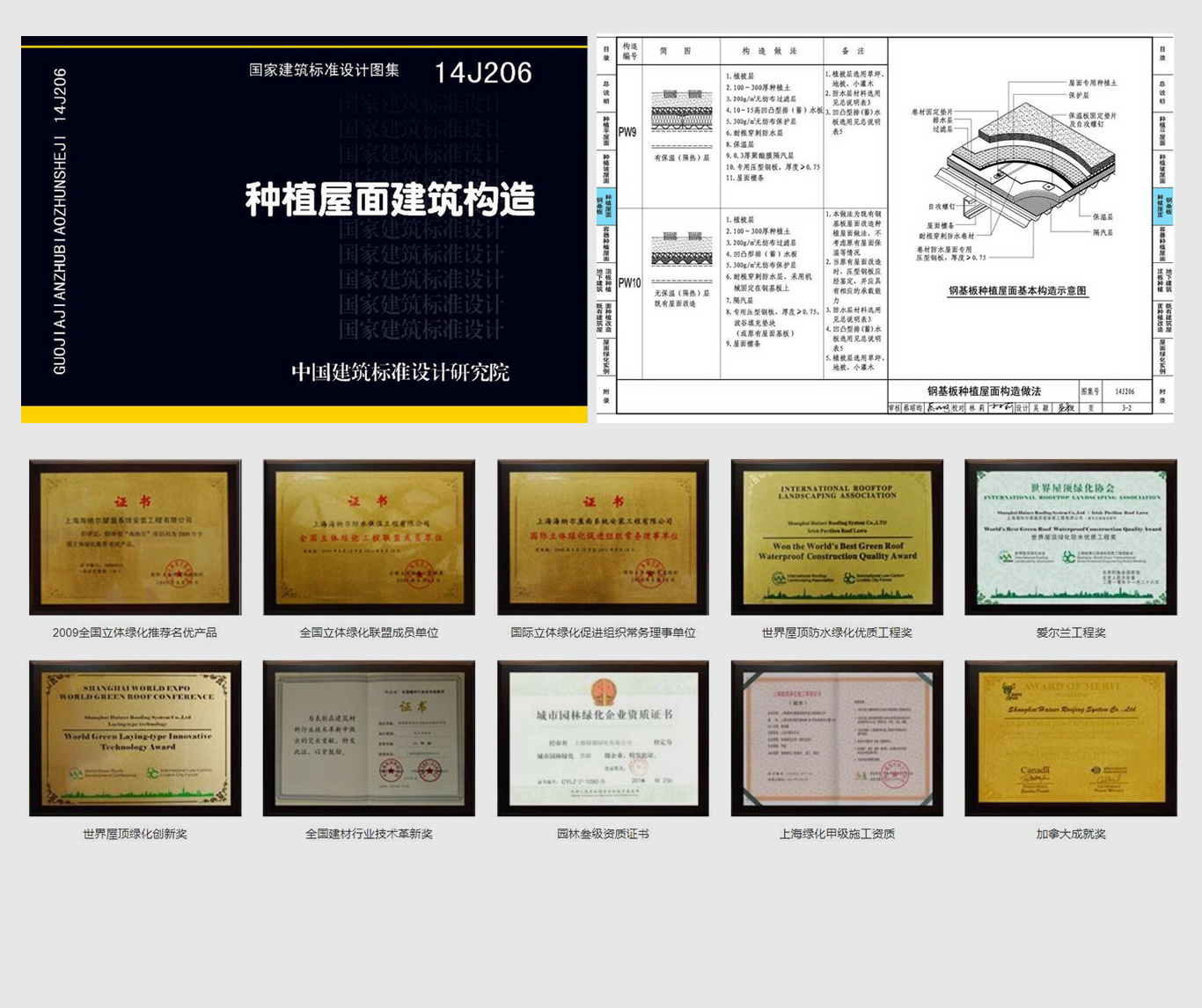The height and width of the screenshot is (1008, 1202).
Task: View the Canada Award of Merit plaque
Action: coord(1070,738)
